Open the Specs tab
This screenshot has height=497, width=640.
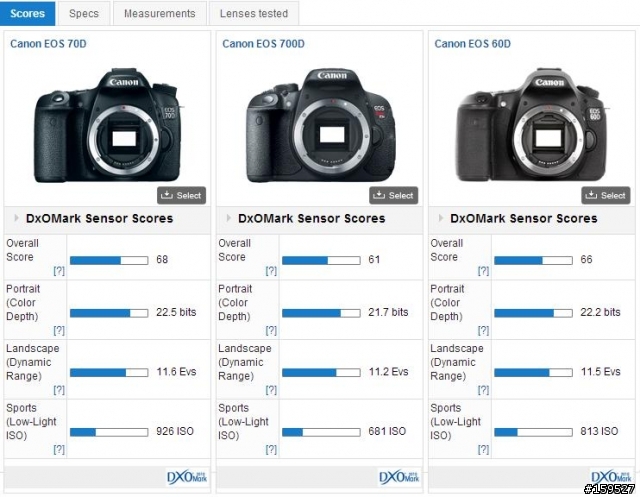84,13
